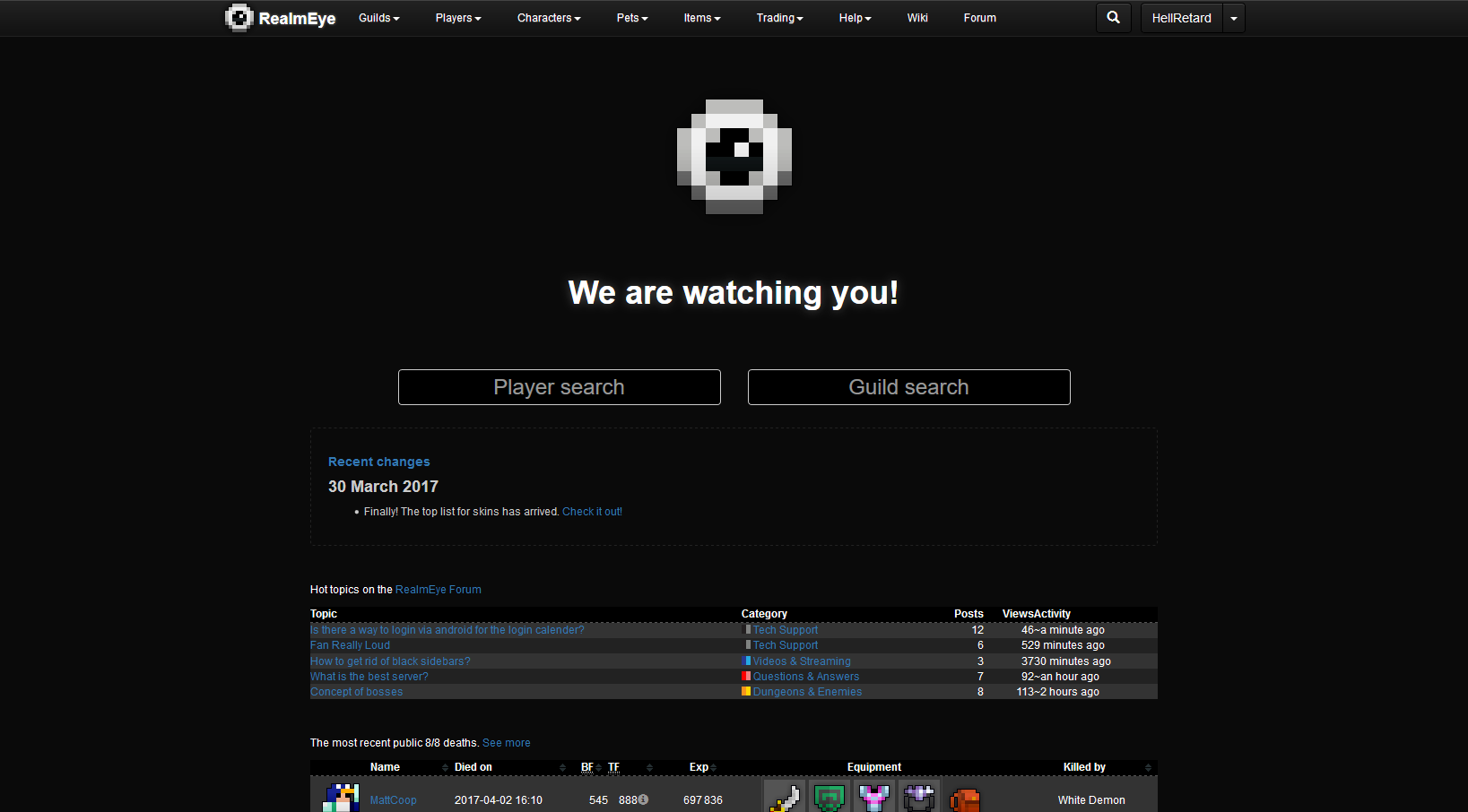Click See more for 8/8 deaths
The width and height of the screenshot is (1468, 812).
[x=507, y=743]
